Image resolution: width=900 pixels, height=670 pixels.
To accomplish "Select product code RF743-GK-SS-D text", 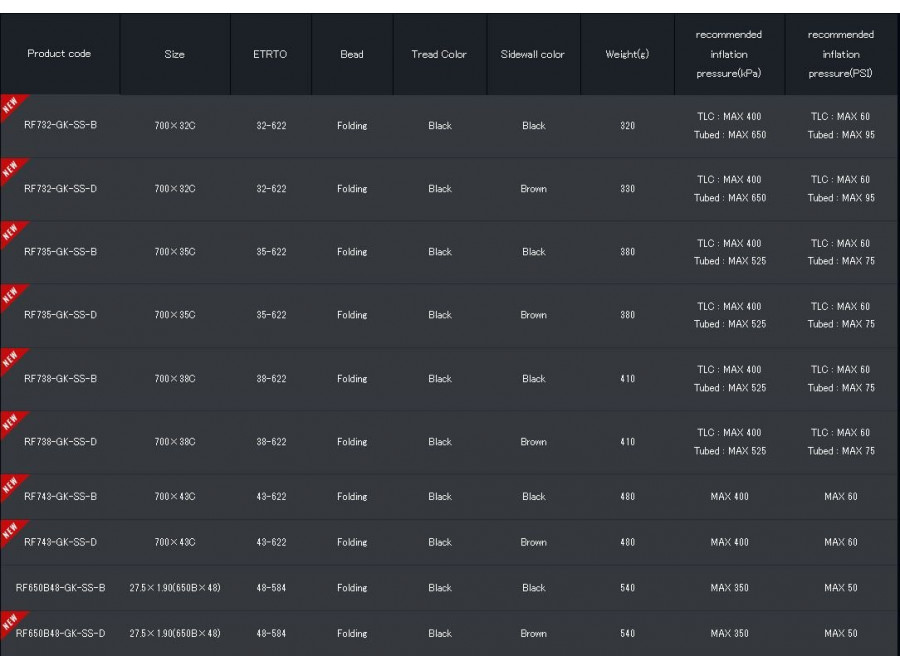I will tap(61, 541).
